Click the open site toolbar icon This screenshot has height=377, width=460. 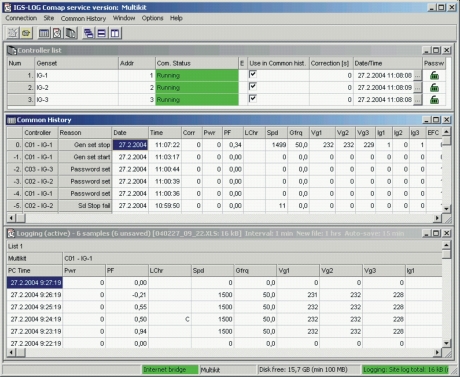tap(26, 33)
